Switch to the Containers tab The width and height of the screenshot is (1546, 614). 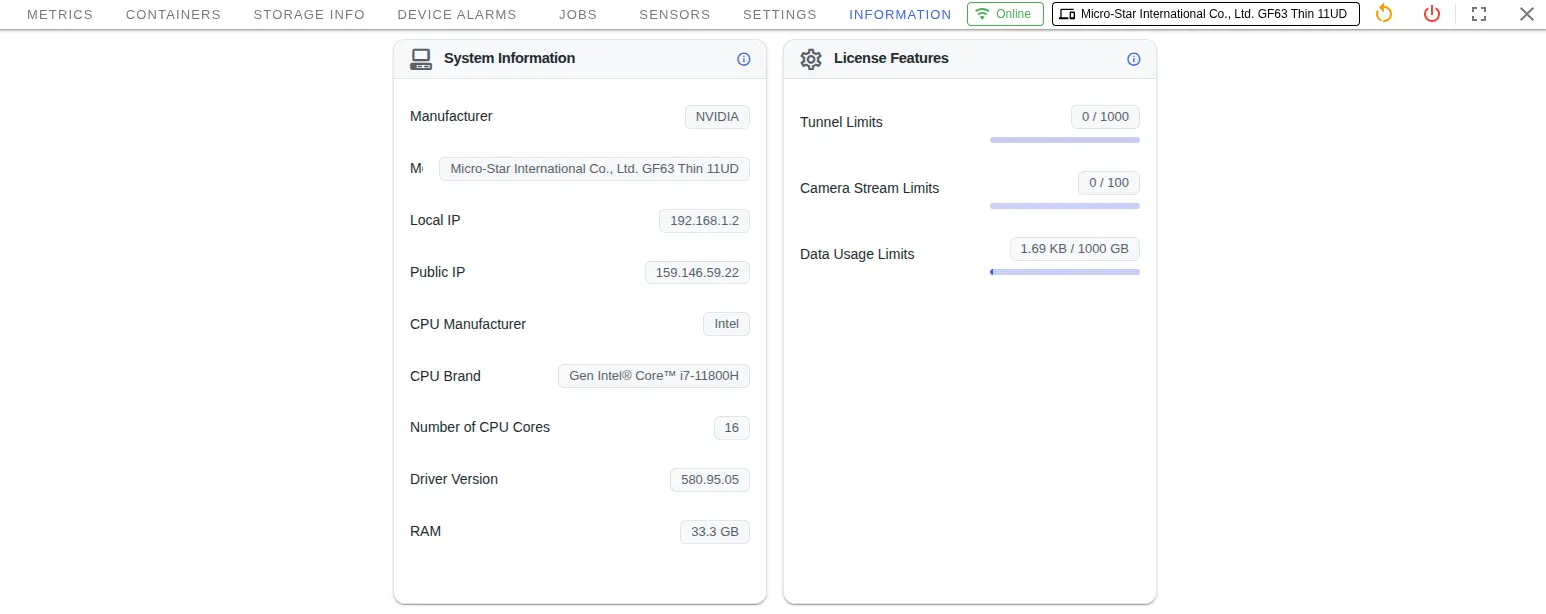(173, 15)
